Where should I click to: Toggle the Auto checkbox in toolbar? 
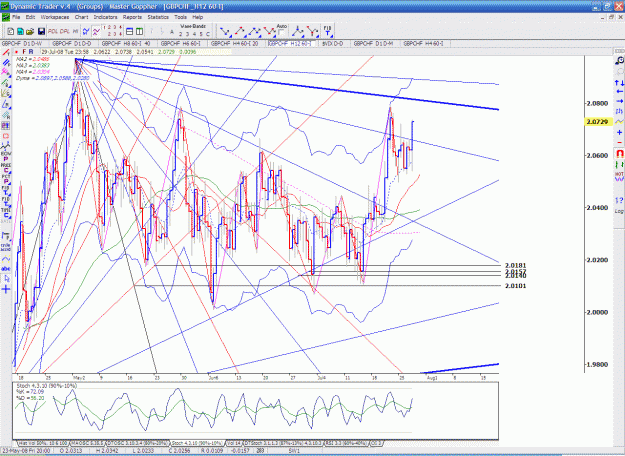coord(281,32)
